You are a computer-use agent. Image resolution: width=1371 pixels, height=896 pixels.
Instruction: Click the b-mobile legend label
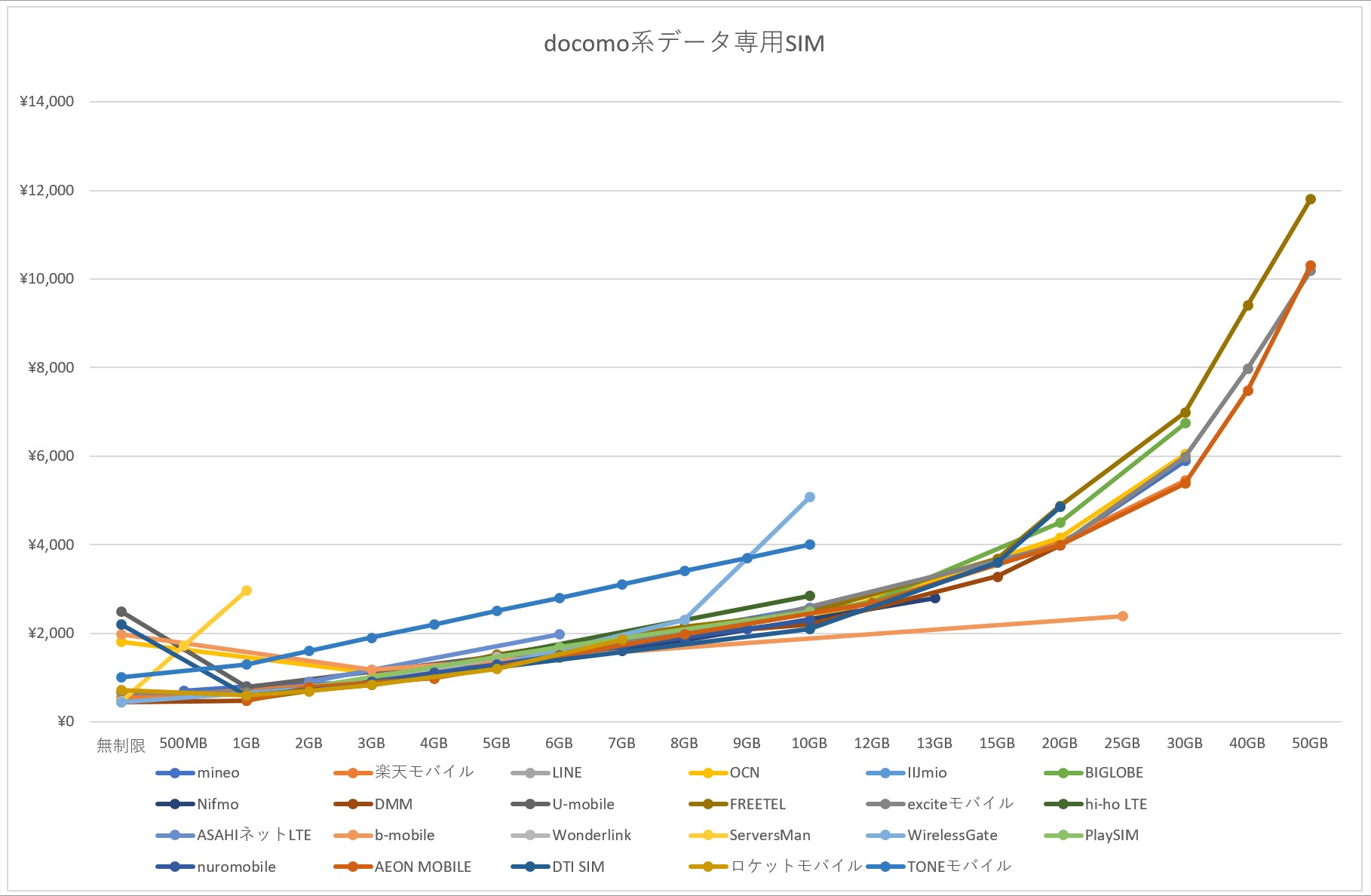click(405, 836)
